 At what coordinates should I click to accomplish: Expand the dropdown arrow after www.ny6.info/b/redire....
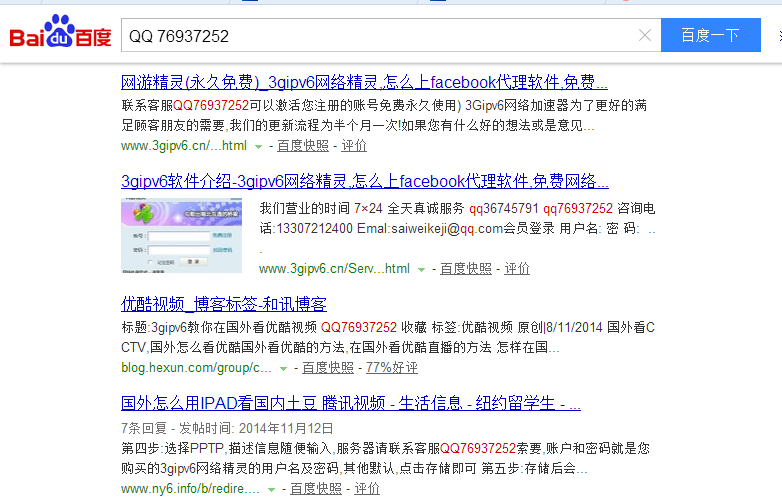click(x=271, y=490)
